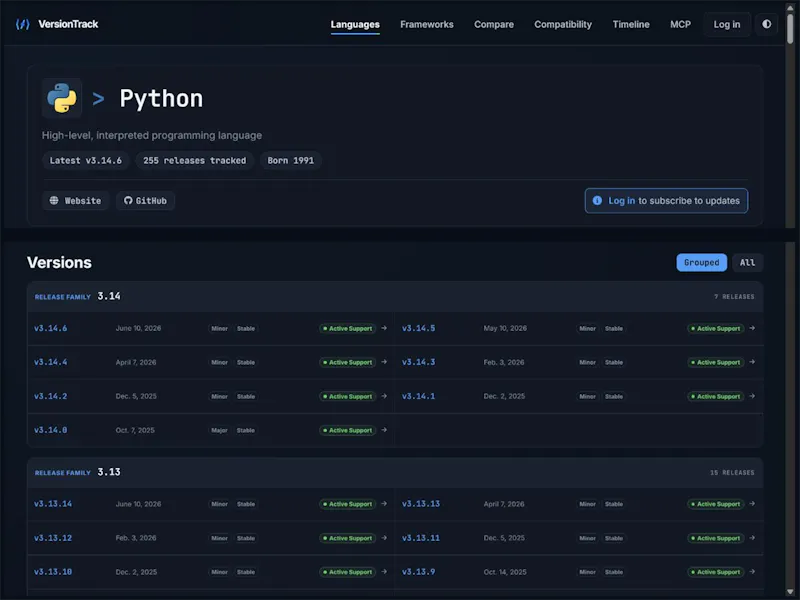Image resolution: width=800 pixels, height=600 pixels.
Task: Click the info icon in subscribe banner
Action: coord(597,201)
